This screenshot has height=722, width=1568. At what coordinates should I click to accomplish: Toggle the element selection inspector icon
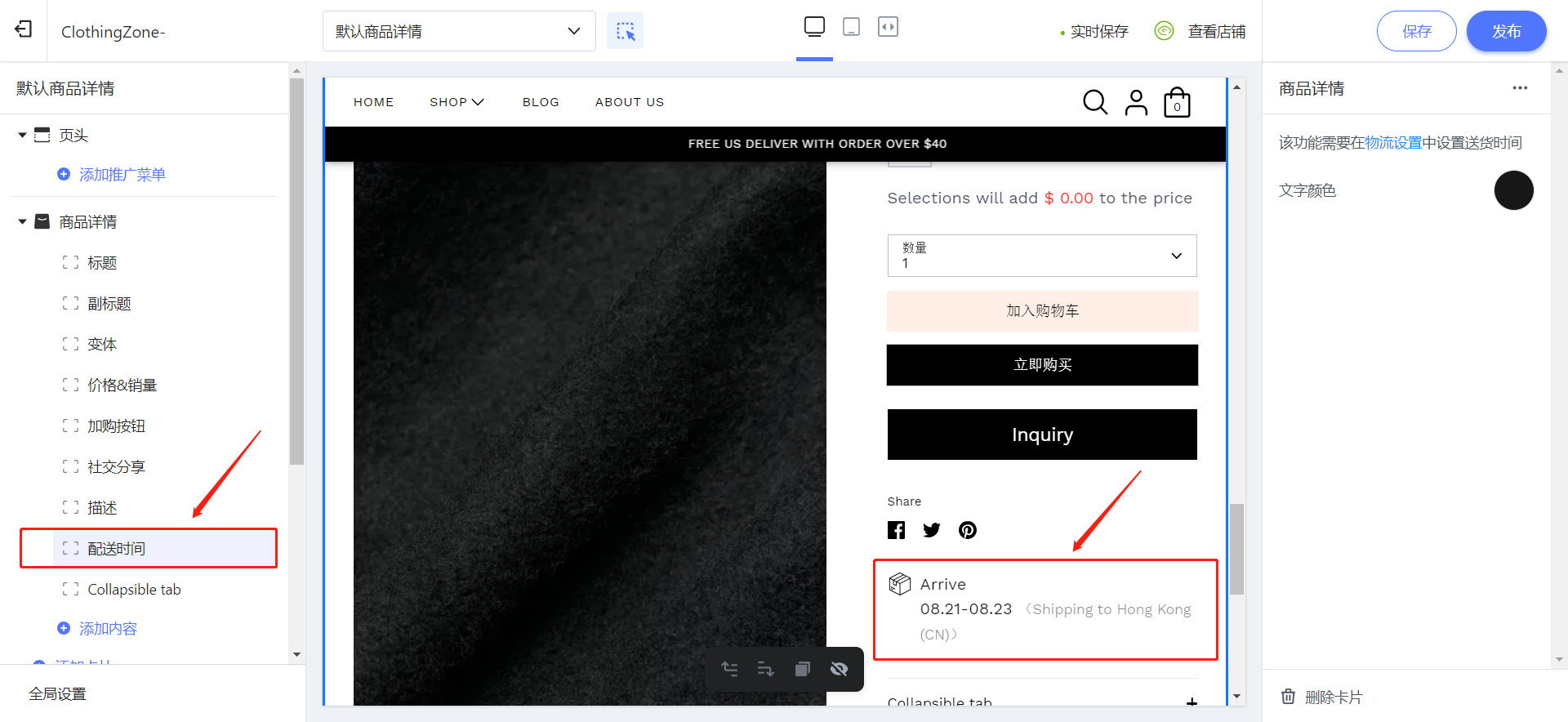[626, 31]
